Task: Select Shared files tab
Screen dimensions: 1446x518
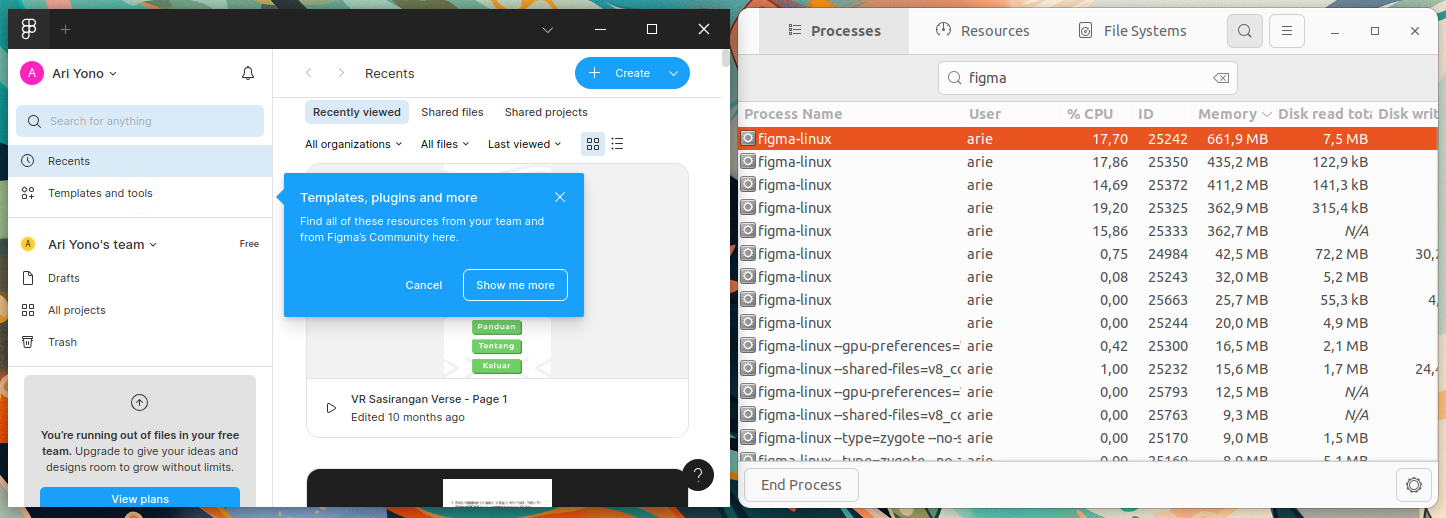Action: click(x=452, y=112)
